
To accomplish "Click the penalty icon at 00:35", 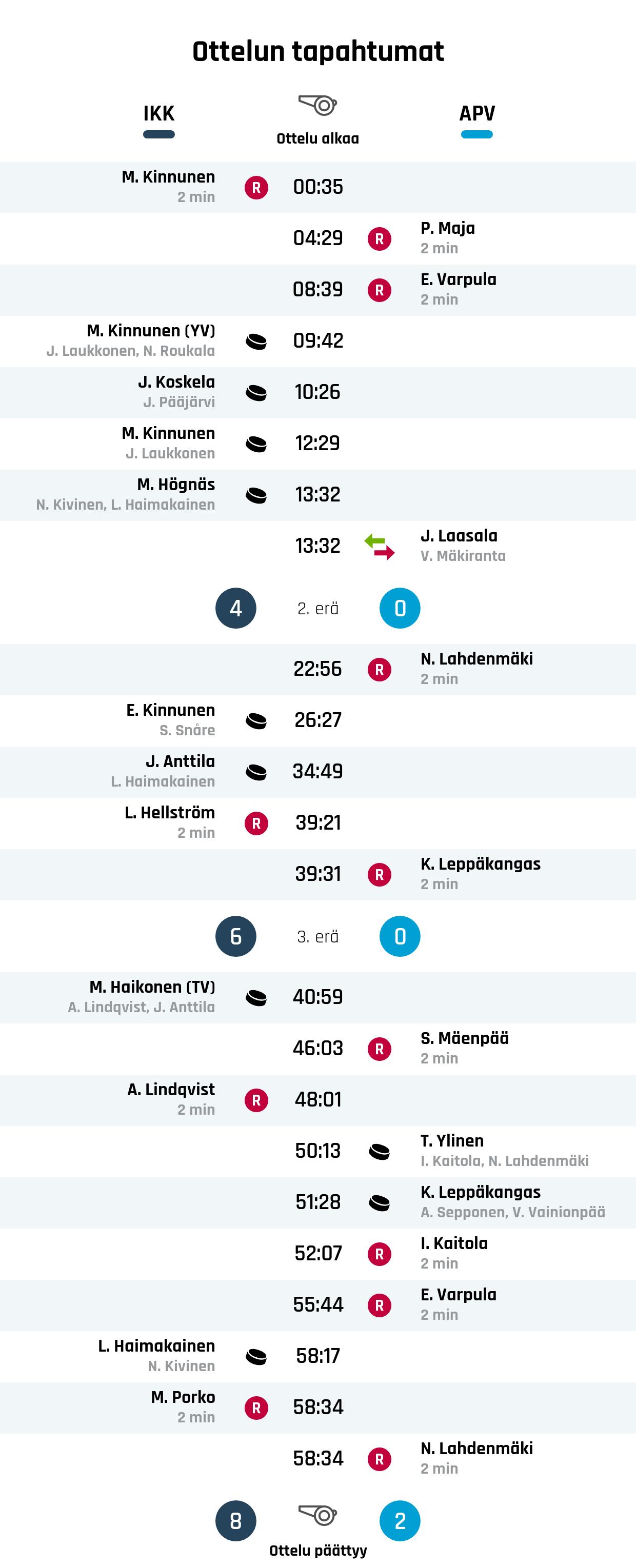I will click(x=256, y=188).
